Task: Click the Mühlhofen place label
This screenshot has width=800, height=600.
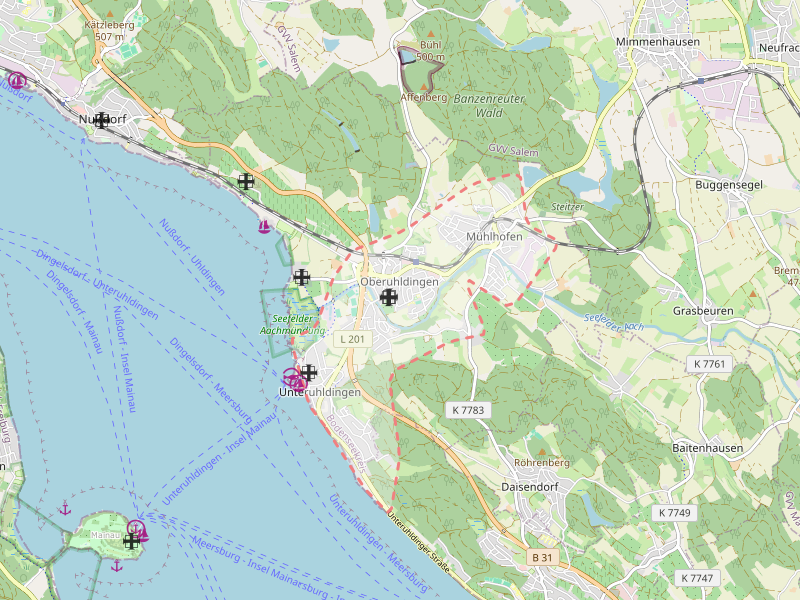Action: [x=494, y=237]
